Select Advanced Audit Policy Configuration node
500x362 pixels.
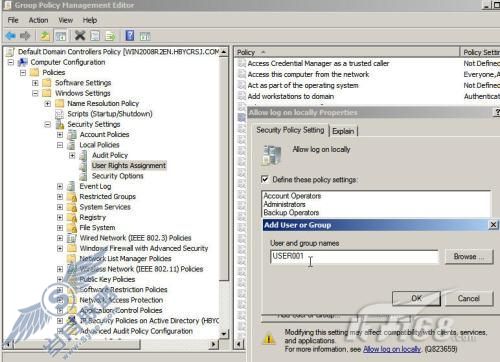[x=136, y=331]
